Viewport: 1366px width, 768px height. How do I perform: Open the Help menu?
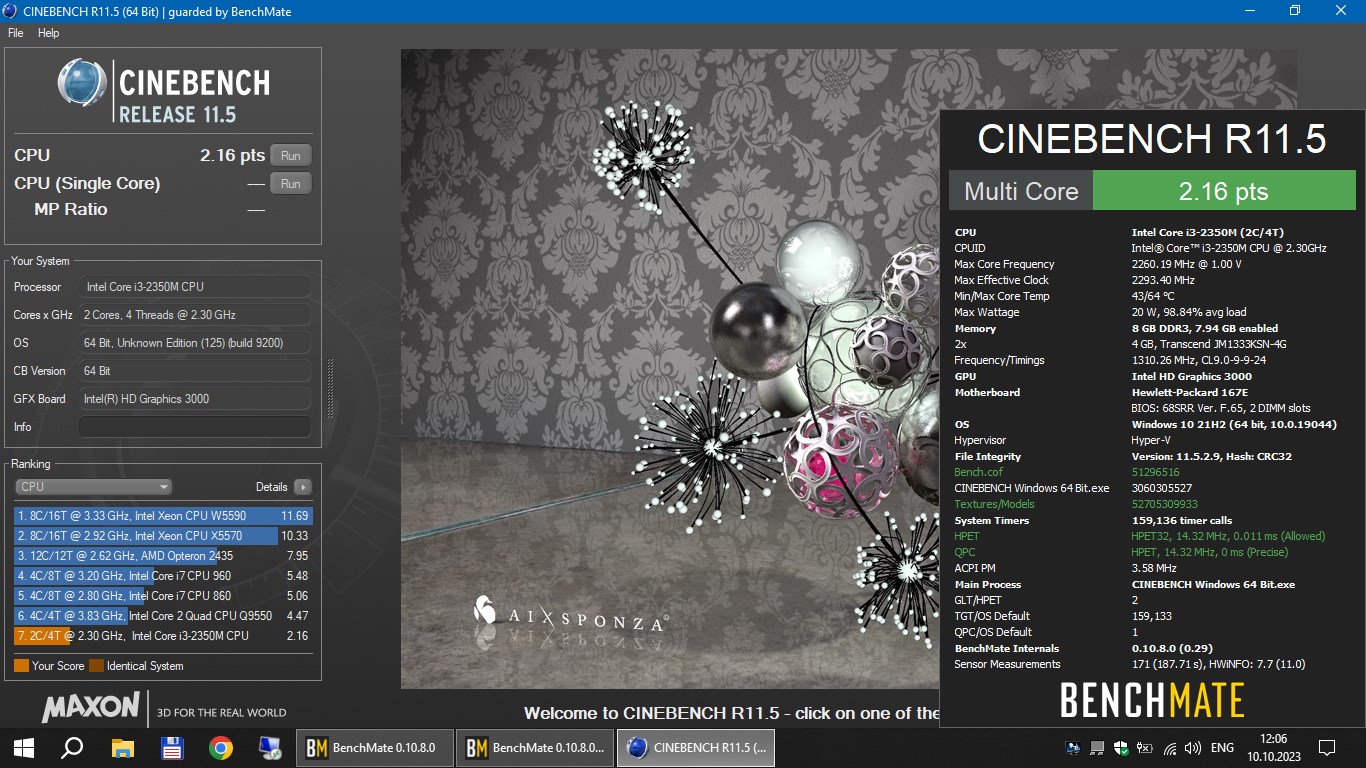[x=49, y=33]
